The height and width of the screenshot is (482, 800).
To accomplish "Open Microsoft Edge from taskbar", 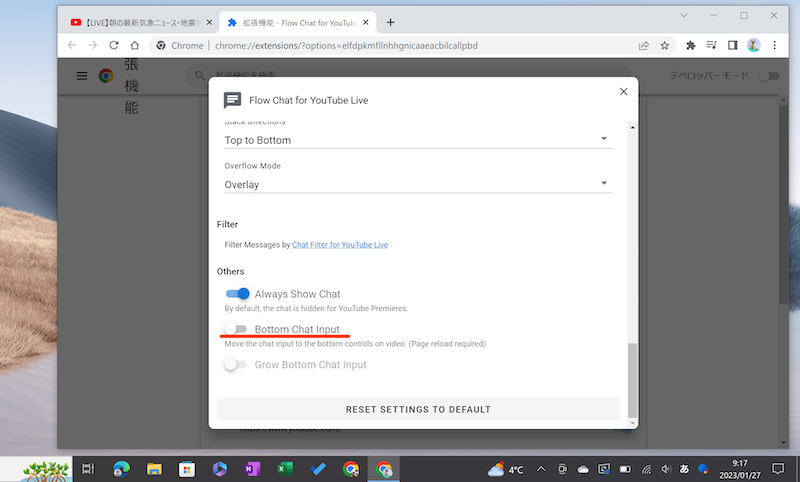I will point(121,468).
